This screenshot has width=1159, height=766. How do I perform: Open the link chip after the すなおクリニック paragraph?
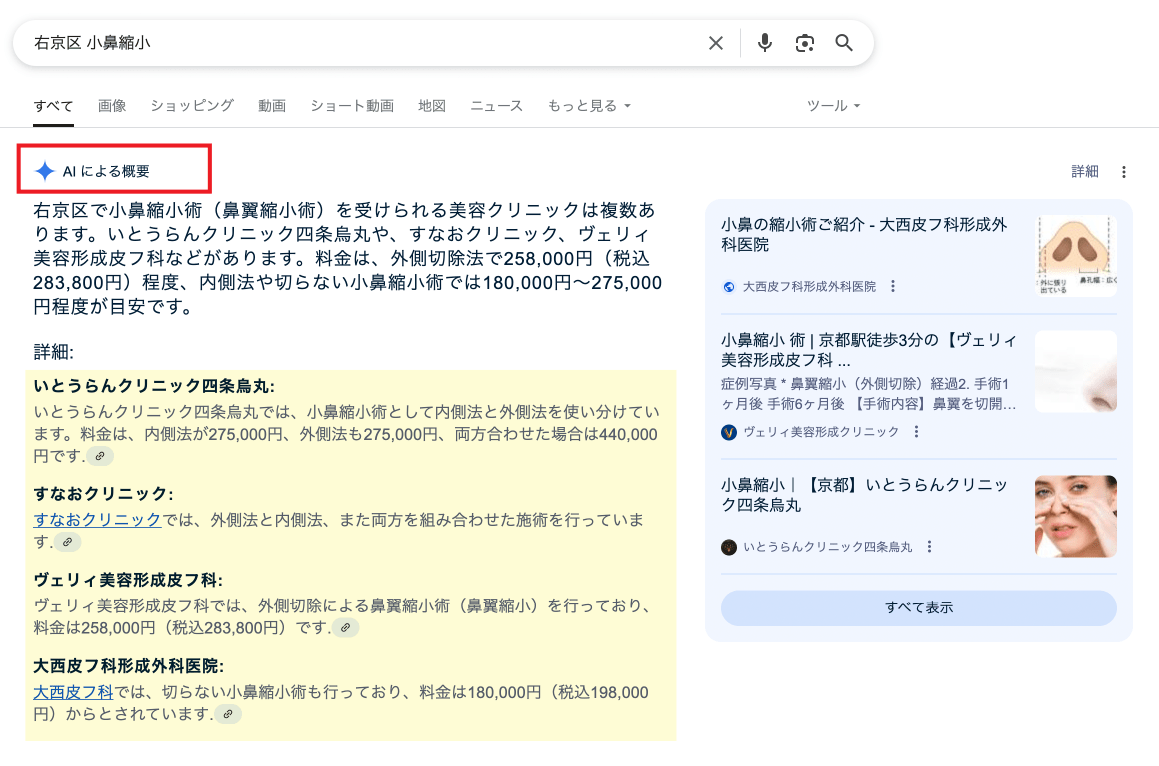[x=67, y=542]
